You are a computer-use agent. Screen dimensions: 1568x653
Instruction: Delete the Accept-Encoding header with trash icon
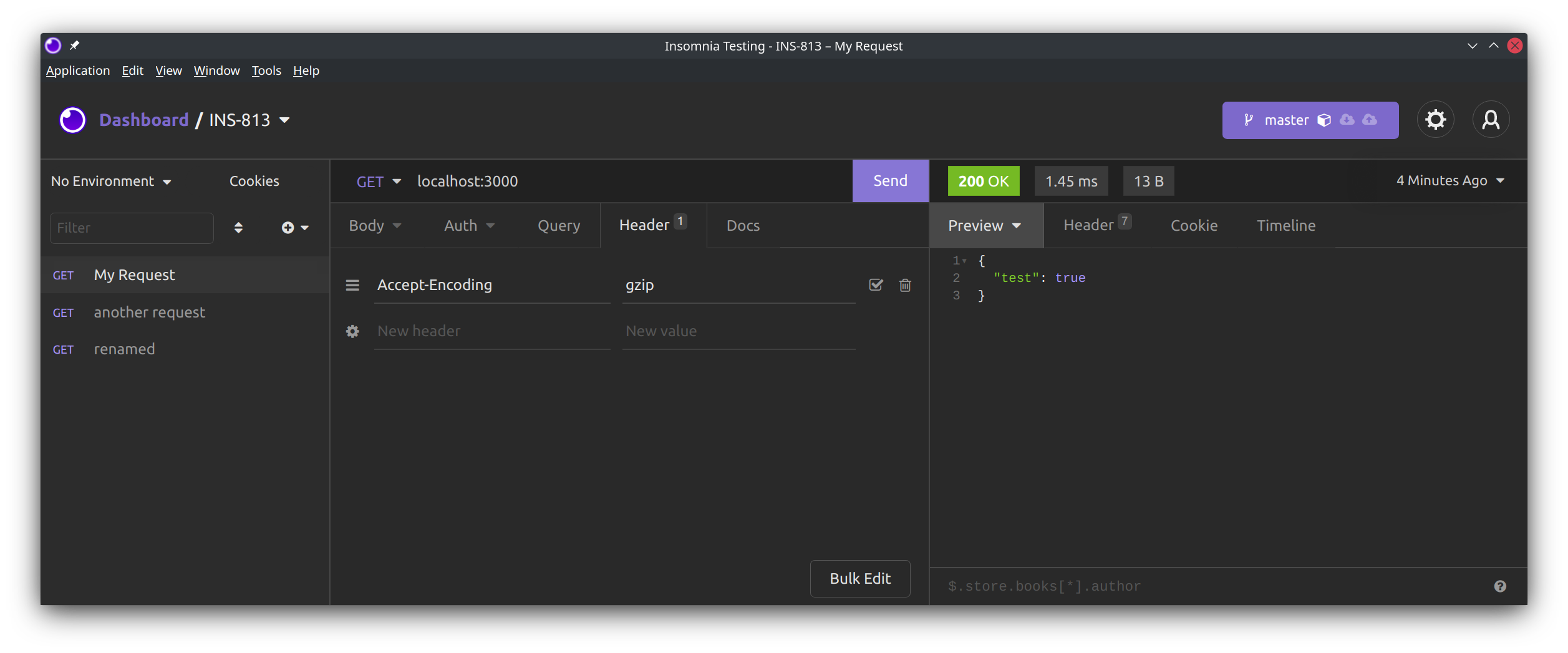point(906,285)
